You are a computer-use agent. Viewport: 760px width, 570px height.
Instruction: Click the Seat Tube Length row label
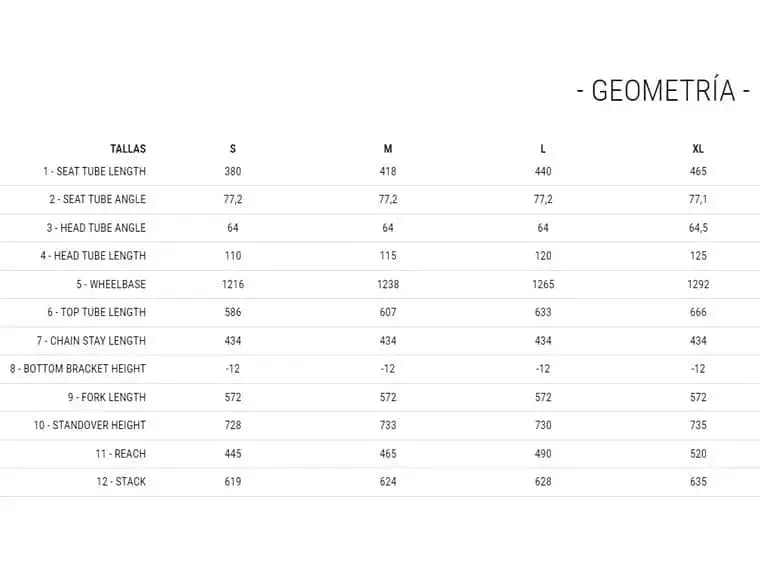pos(94,172)
